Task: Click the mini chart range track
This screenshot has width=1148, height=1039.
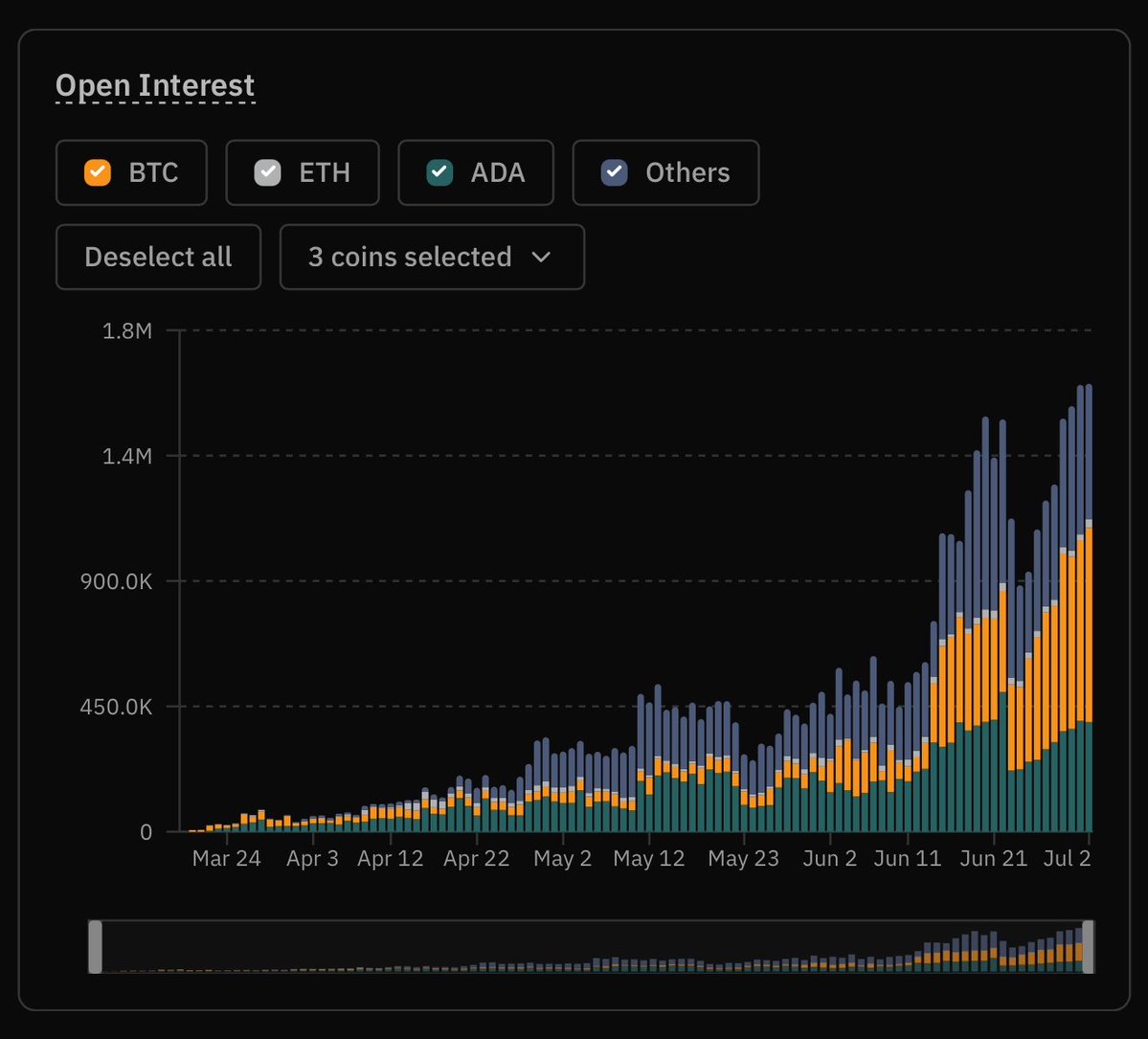Action: click(592, 947)
